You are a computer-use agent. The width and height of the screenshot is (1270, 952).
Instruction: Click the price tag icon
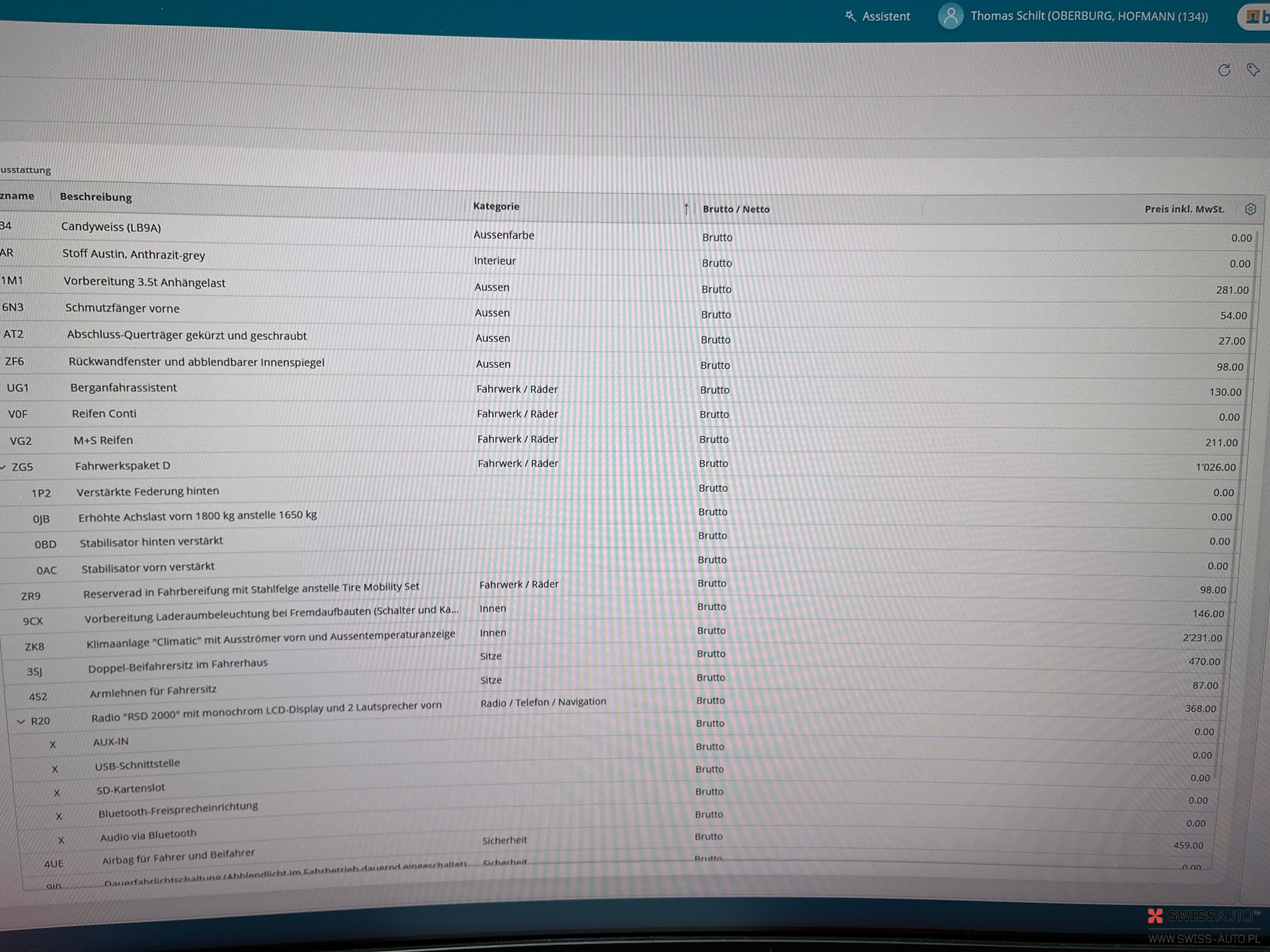click(x=1253, y=69)
